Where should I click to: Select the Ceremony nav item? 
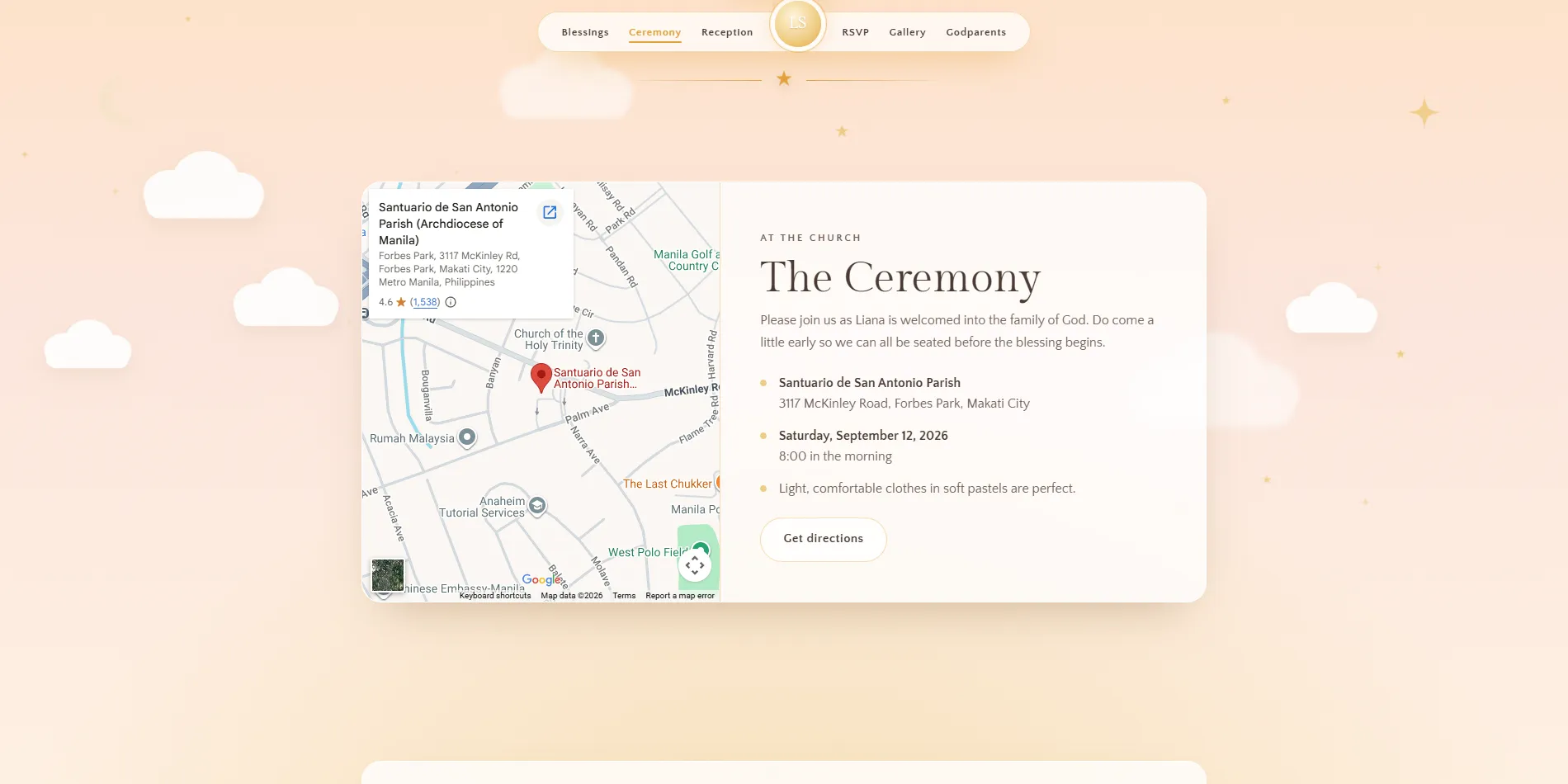point(654,32)
